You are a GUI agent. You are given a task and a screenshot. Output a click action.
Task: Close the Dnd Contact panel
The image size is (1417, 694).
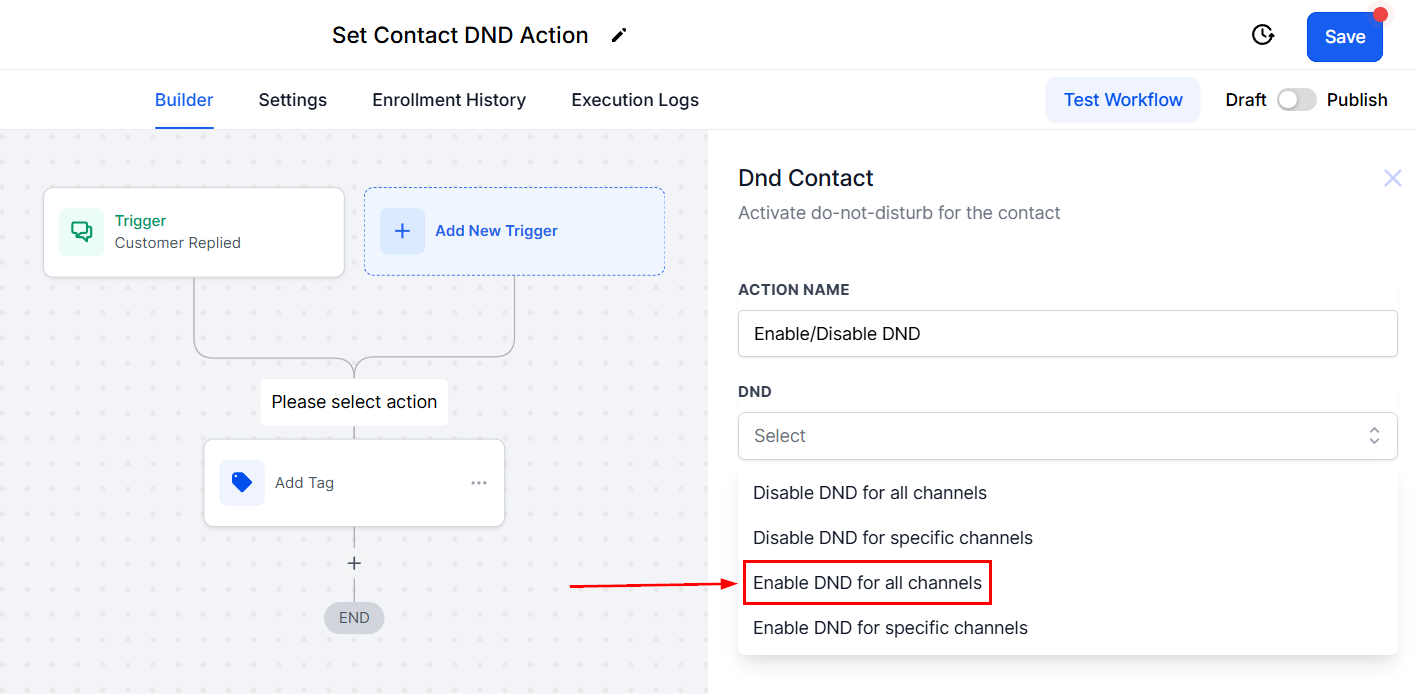(1392, 178)
